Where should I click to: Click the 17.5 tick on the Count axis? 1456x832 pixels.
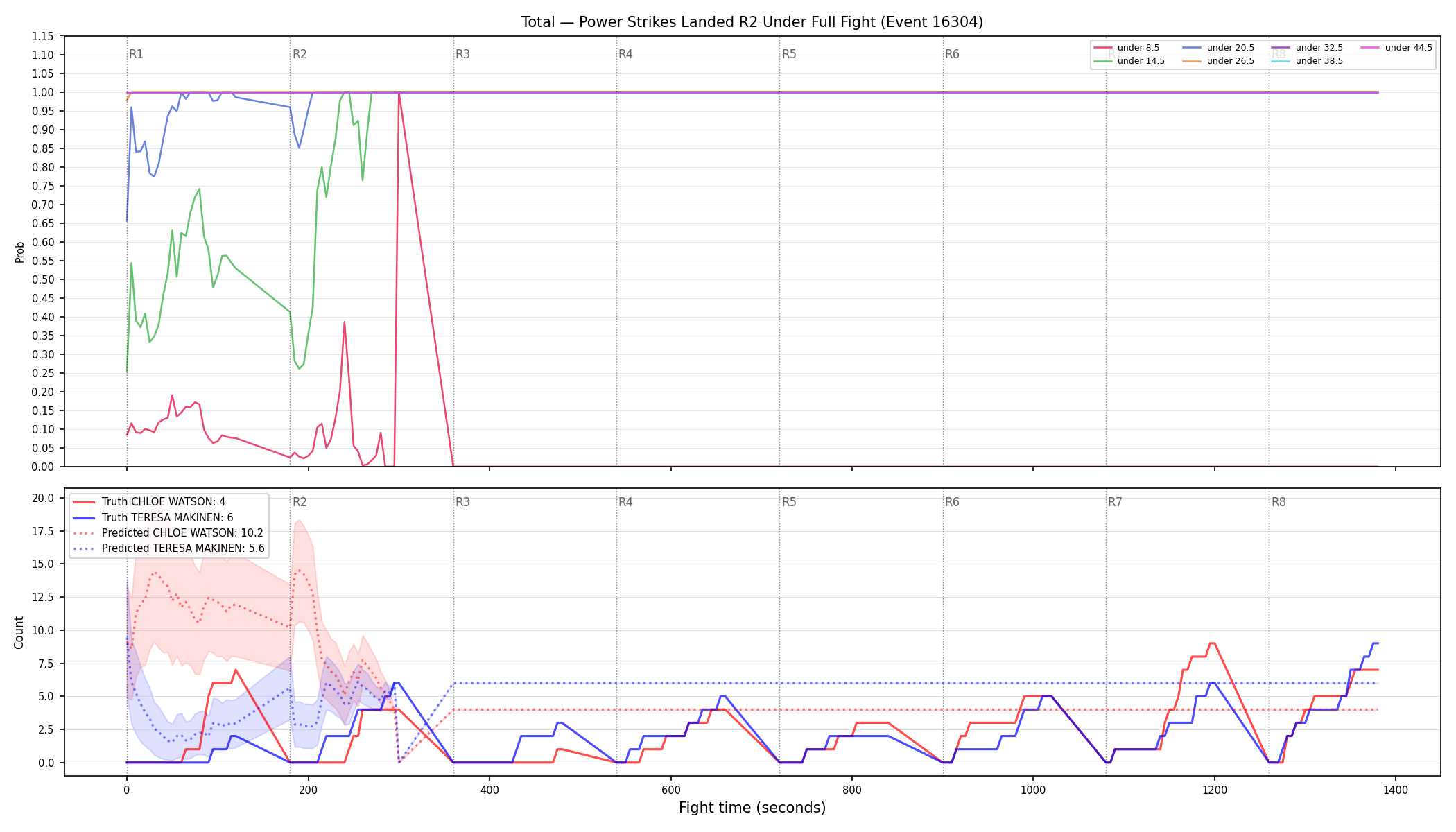point(43,531)
